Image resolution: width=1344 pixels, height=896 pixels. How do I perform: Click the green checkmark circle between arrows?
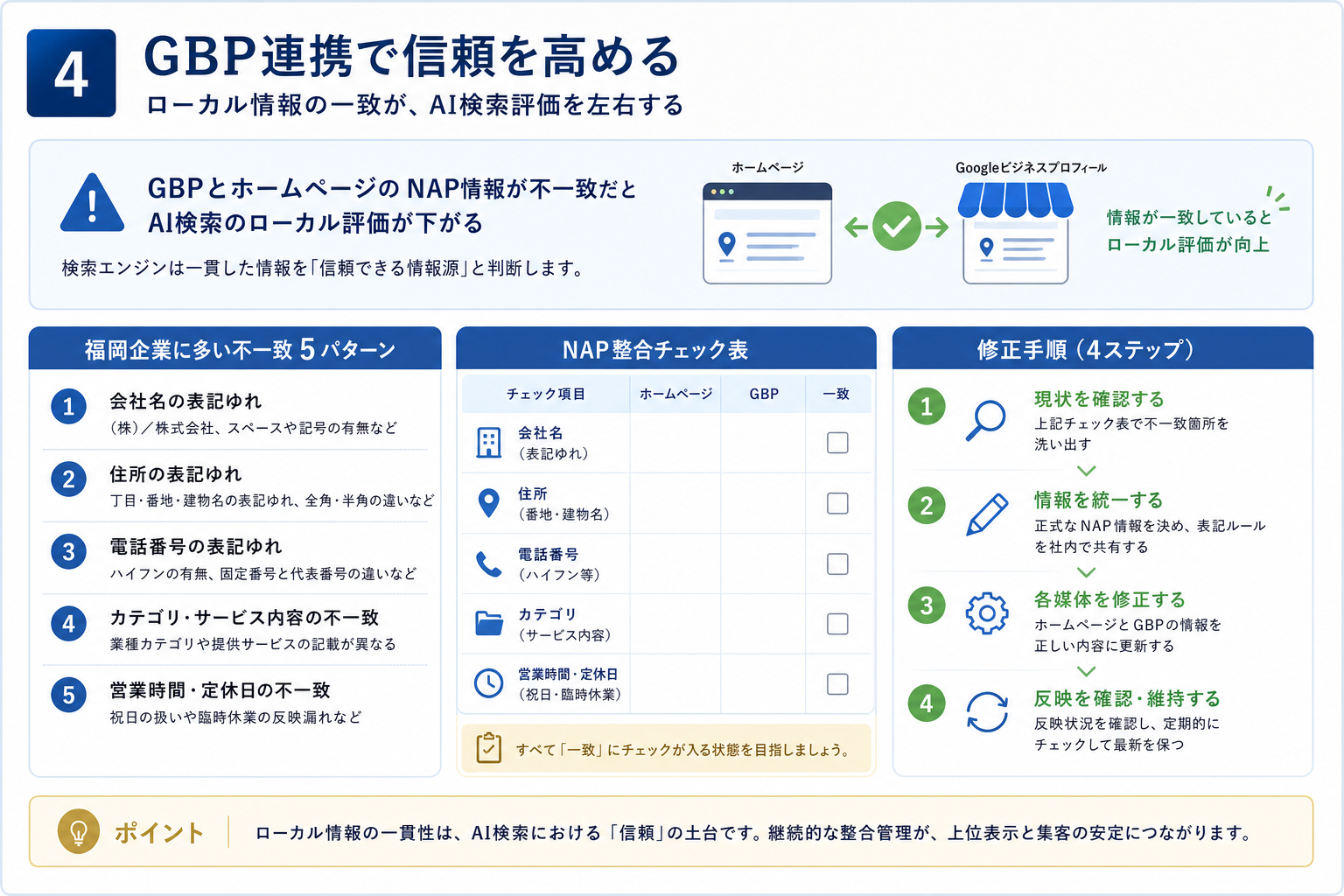[897, 227]
